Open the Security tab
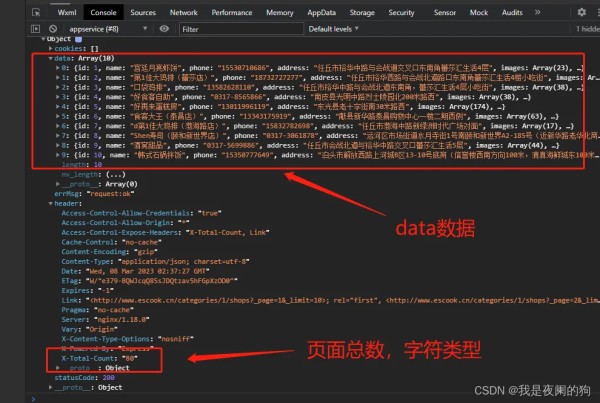Screen dimensions: 600x403 tap(401, 13)
